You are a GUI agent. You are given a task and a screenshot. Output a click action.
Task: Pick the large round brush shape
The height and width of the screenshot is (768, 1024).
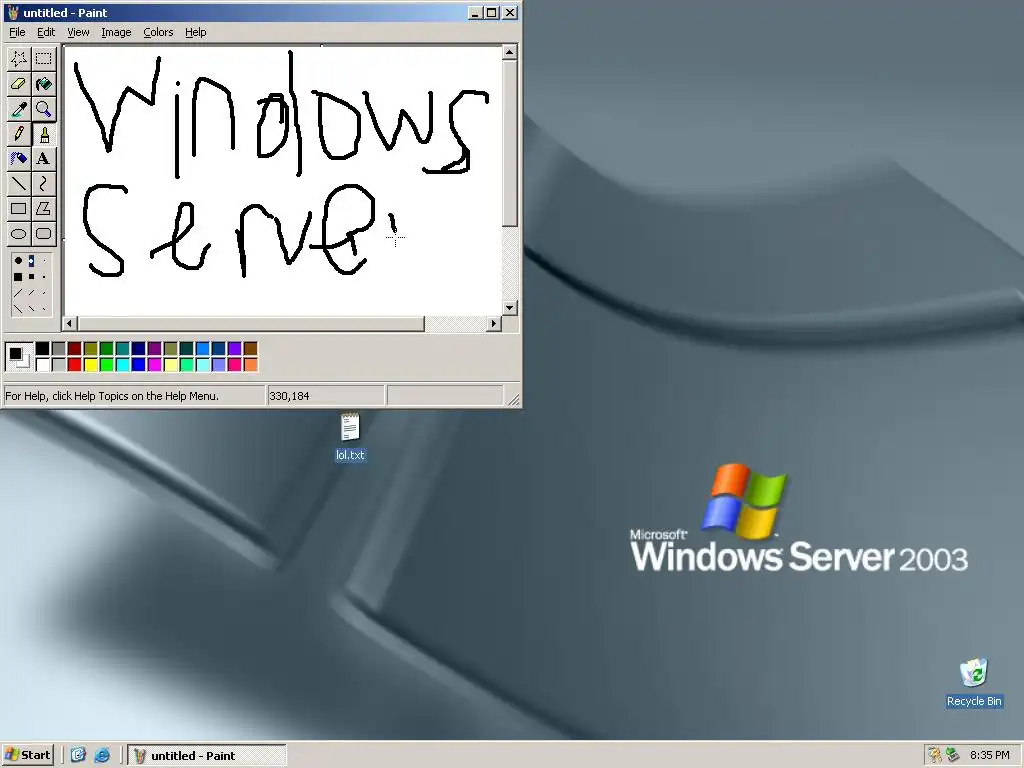18,261
